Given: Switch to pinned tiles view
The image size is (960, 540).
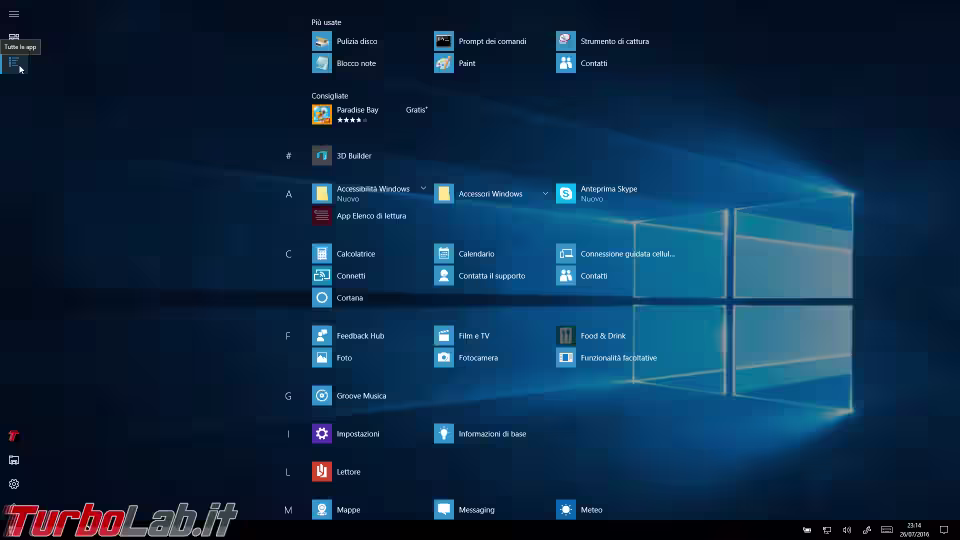Looking at the screenshot, I should (x=13, y=37).
